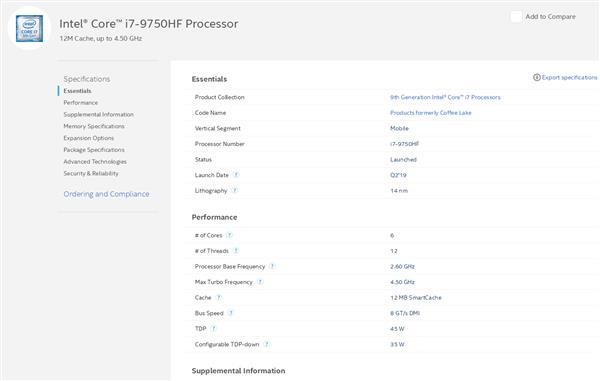Viewport: 600px width, 381px height.
Task: Open Products formerly Coffee Lake link
Action: 431,113
